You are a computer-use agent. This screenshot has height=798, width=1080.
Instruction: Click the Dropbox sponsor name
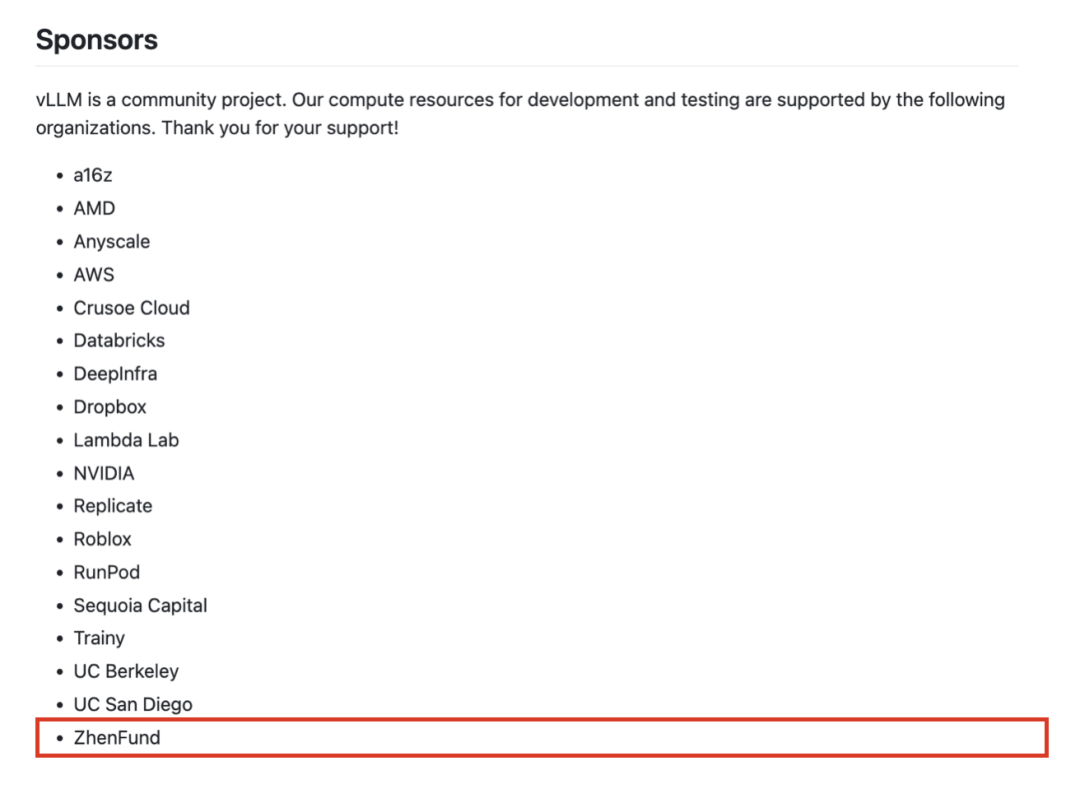110,407
